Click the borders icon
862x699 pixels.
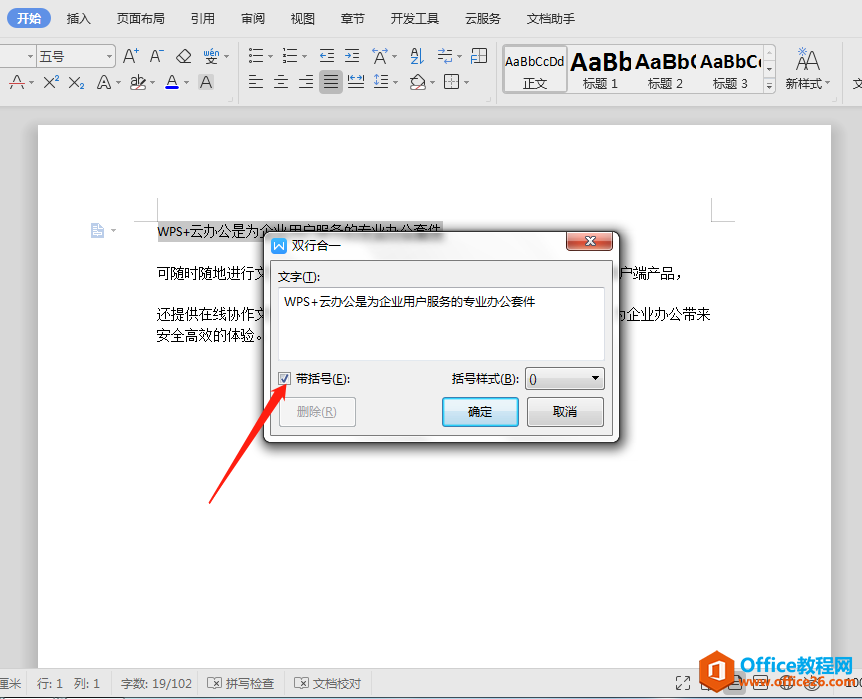click(x=451, y=82)
